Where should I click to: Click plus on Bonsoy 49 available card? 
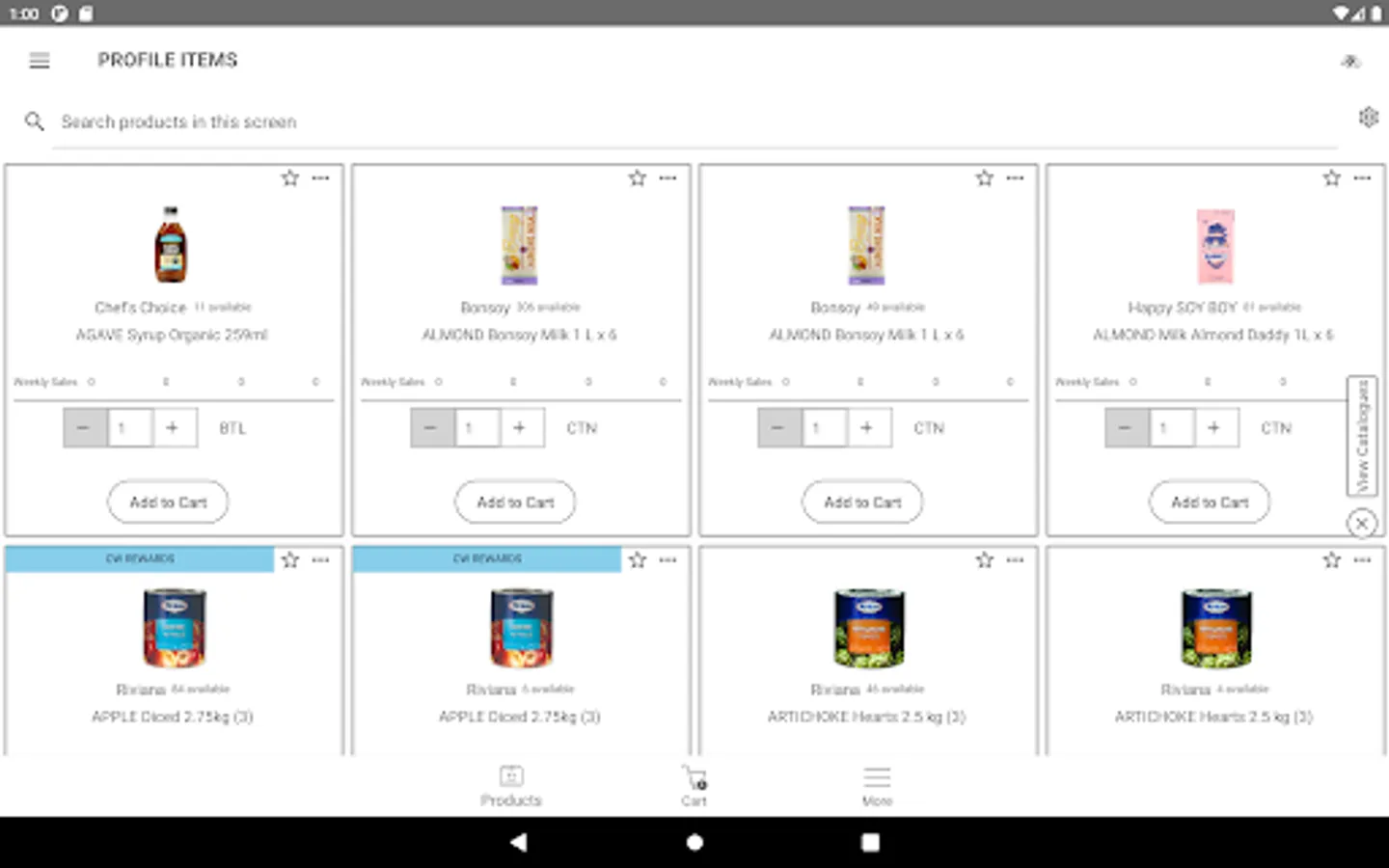point(867,427)
